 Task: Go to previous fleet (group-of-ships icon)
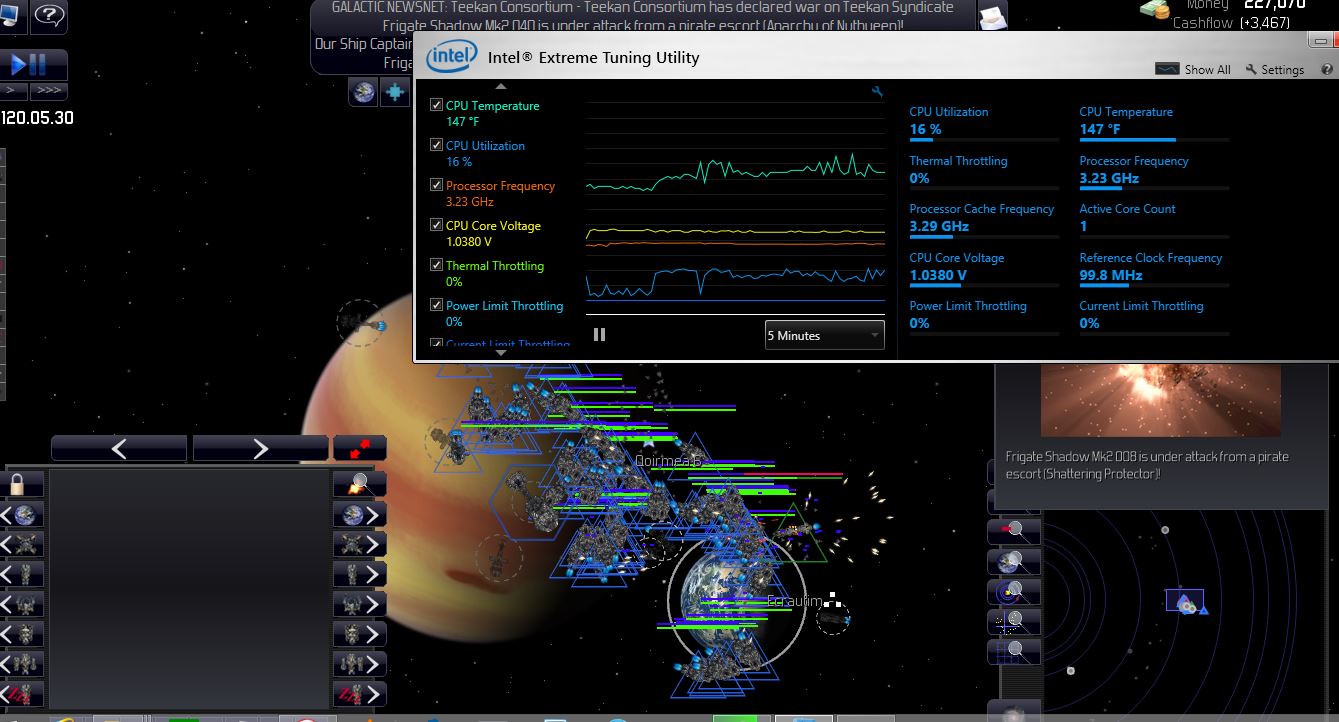(21, 664)
